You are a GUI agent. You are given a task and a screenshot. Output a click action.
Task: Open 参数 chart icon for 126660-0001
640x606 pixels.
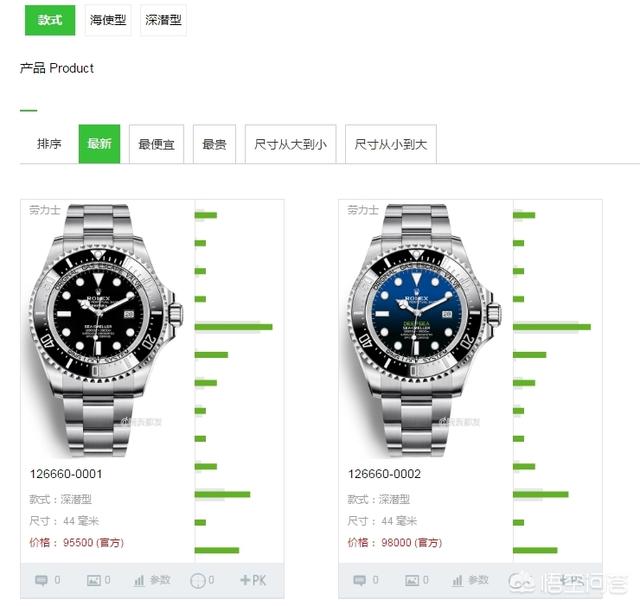139,580
